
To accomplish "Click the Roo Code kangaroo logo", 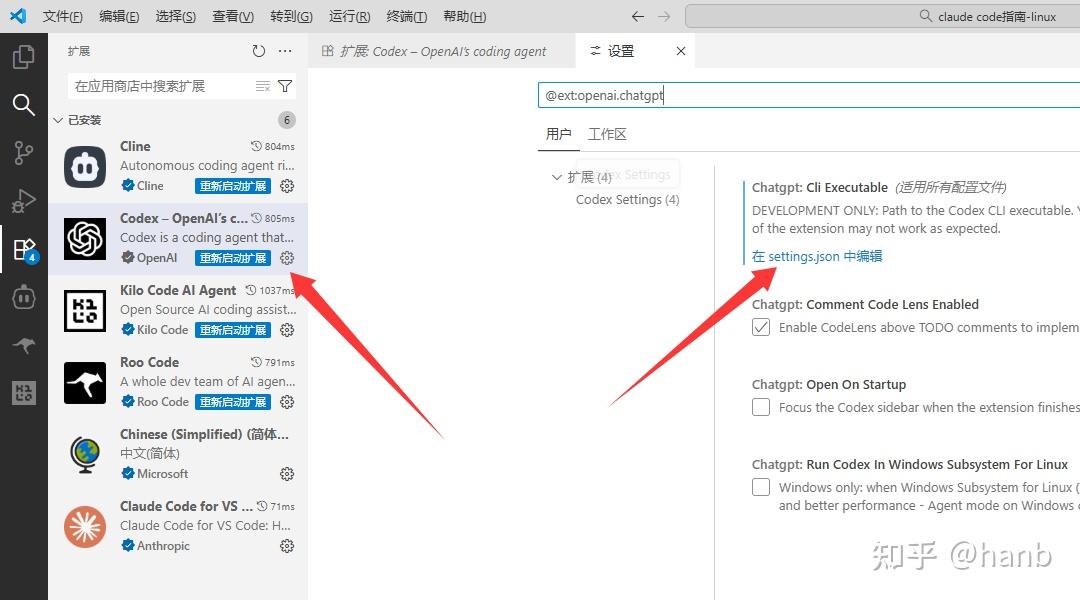I will [85, 382].
